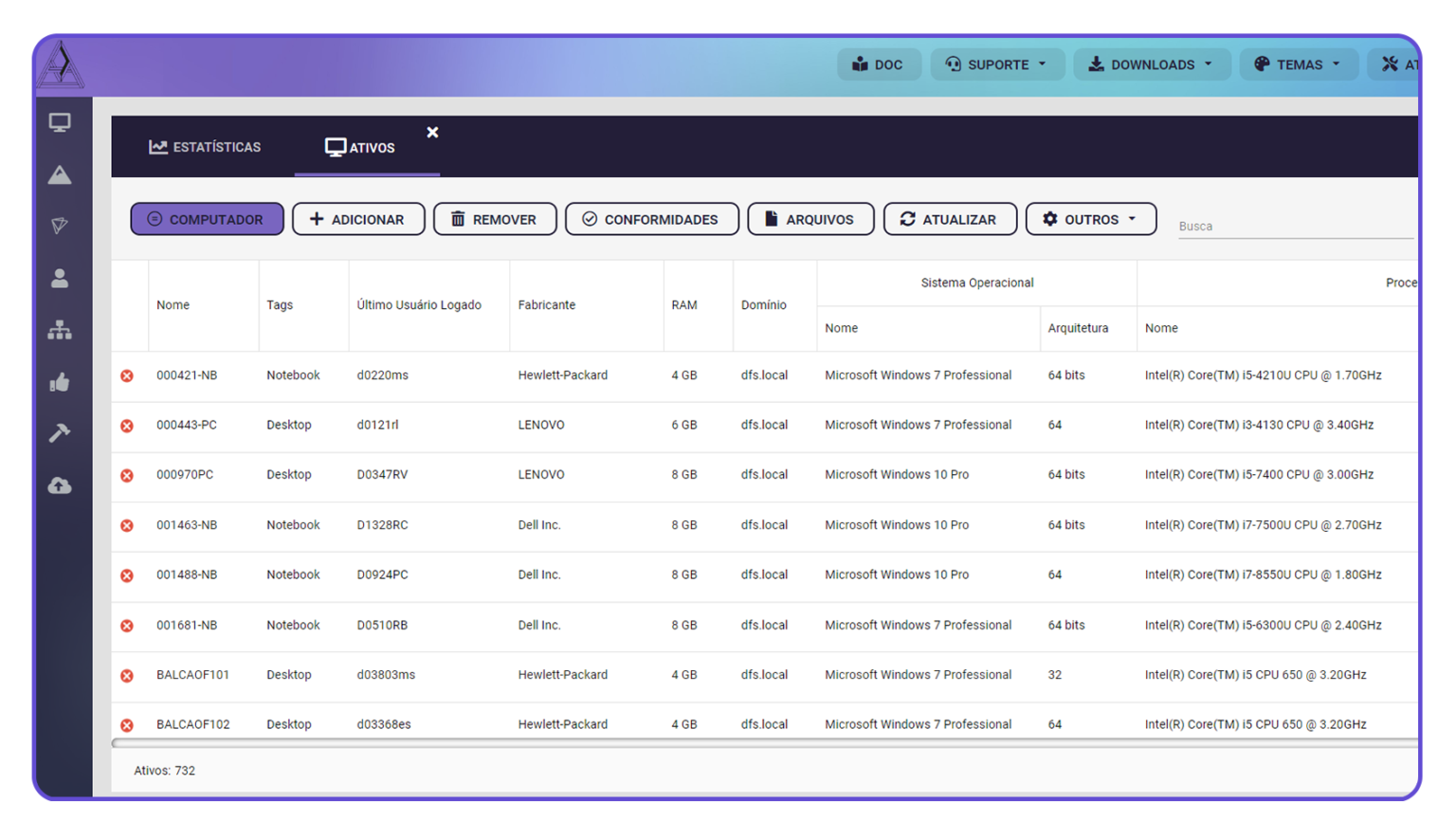Viewport: 1456px width, 839px height.
Task: Click the thumbs-up sidebar icon
Action: (60, 382)
